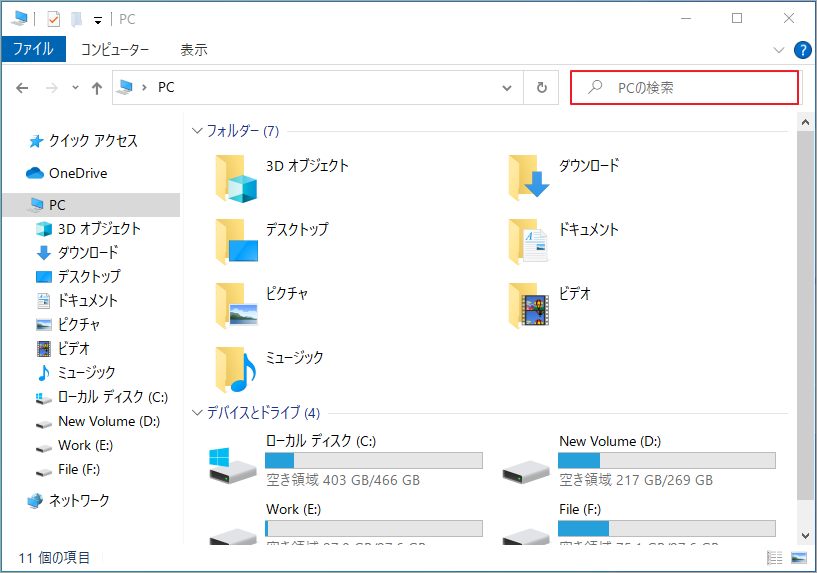Screen dimensions: 817x573
Task: Click the scrollbar down arrow
Action: 805,535
